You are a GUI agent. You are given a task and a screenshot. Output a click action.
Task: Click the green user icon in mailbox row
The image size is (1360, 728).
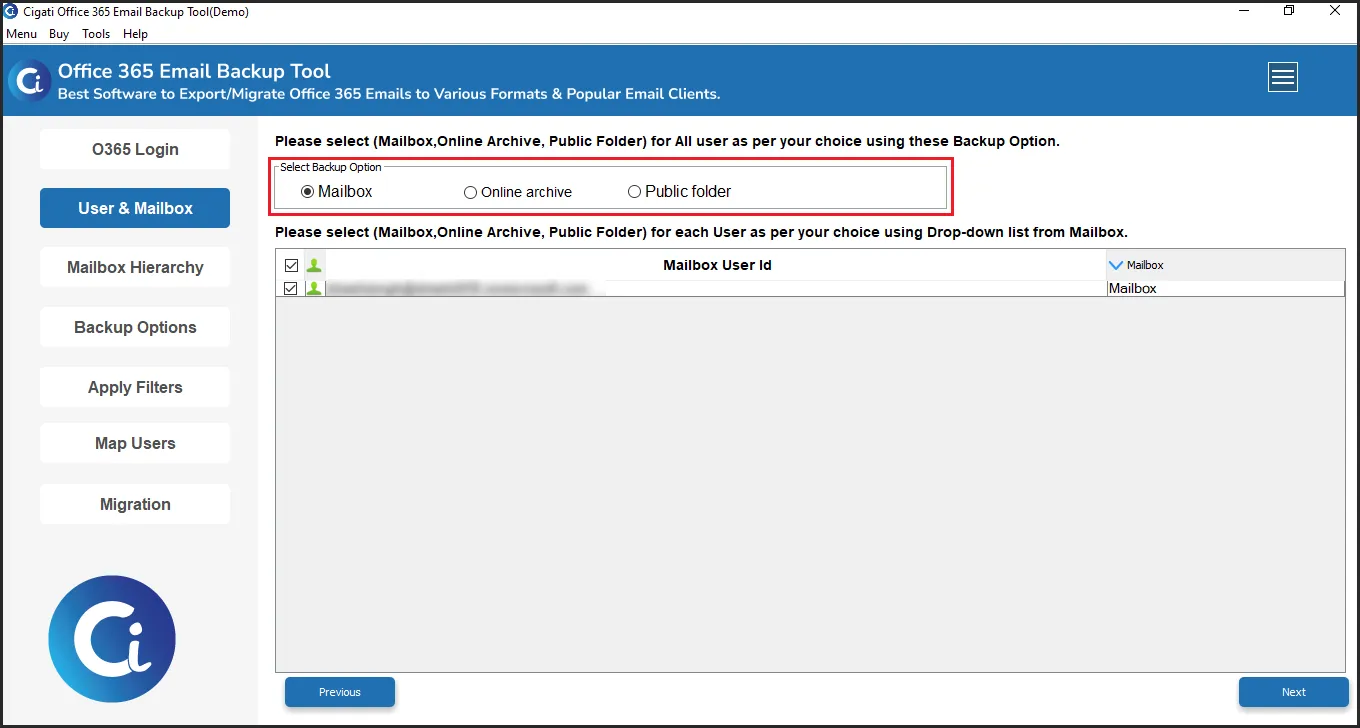click(314, 288)
